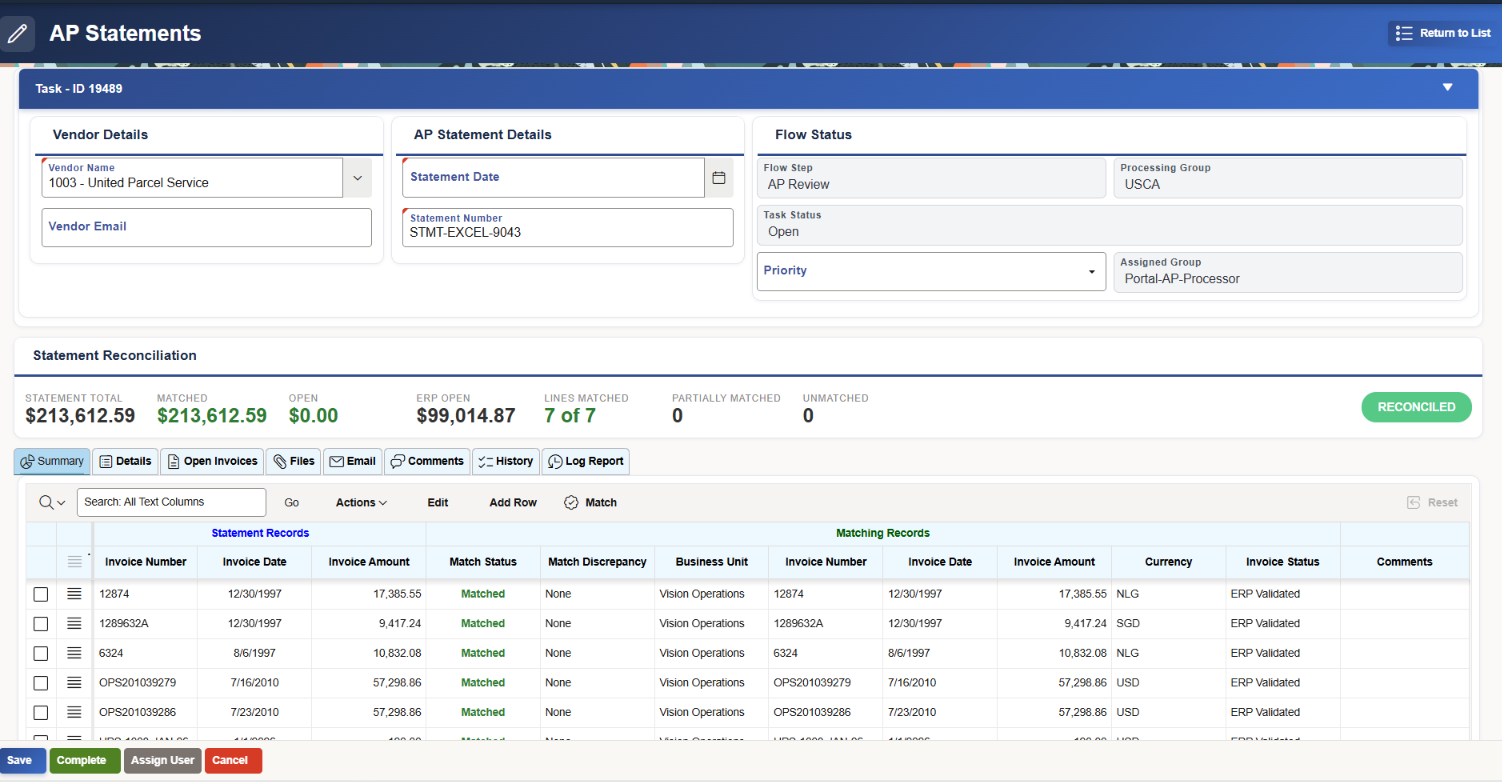Click the Assign User button

tap(163, 760)
